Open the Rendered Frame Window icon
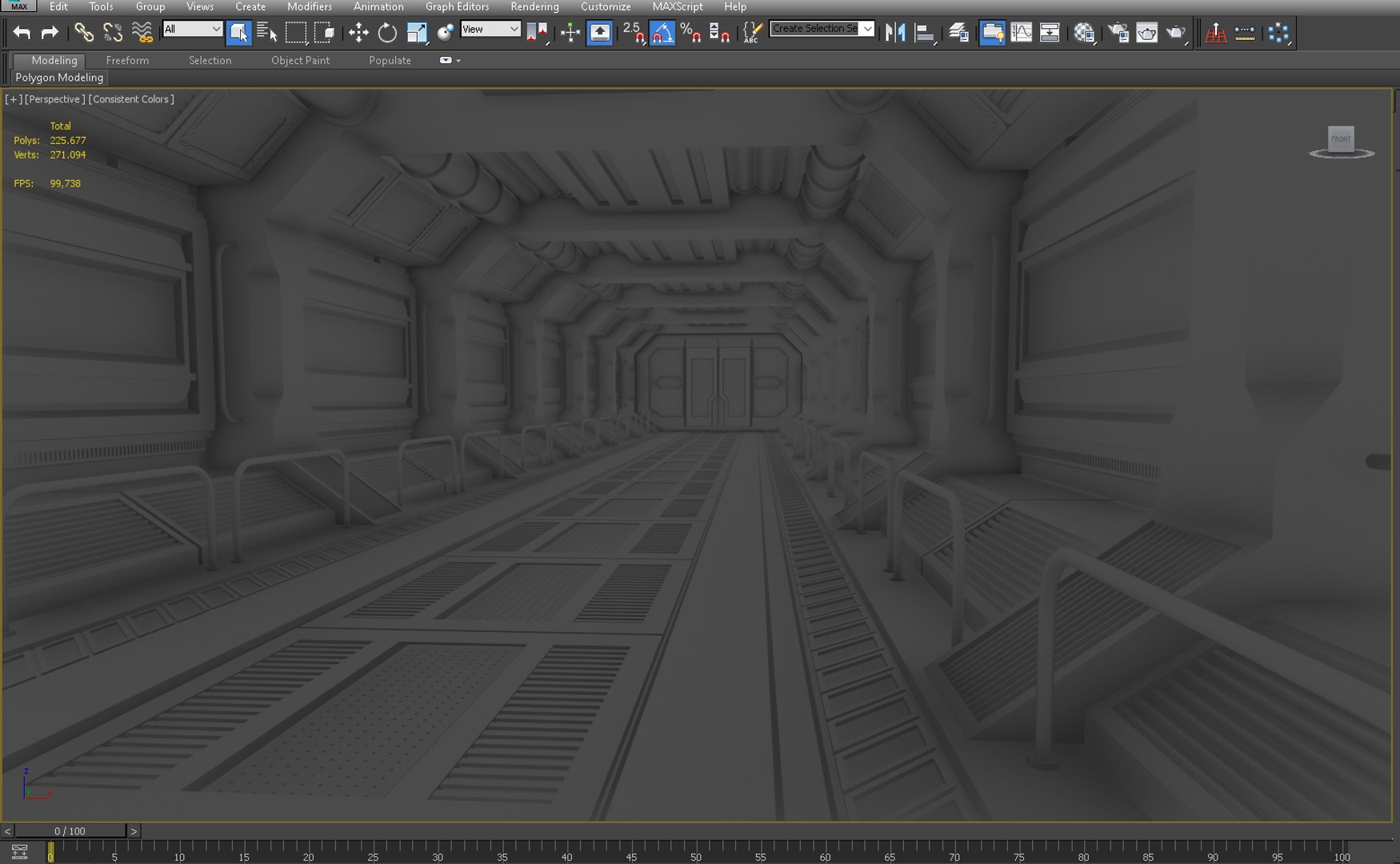Viewport: 1400px width, 864px height. [1146, 33]
